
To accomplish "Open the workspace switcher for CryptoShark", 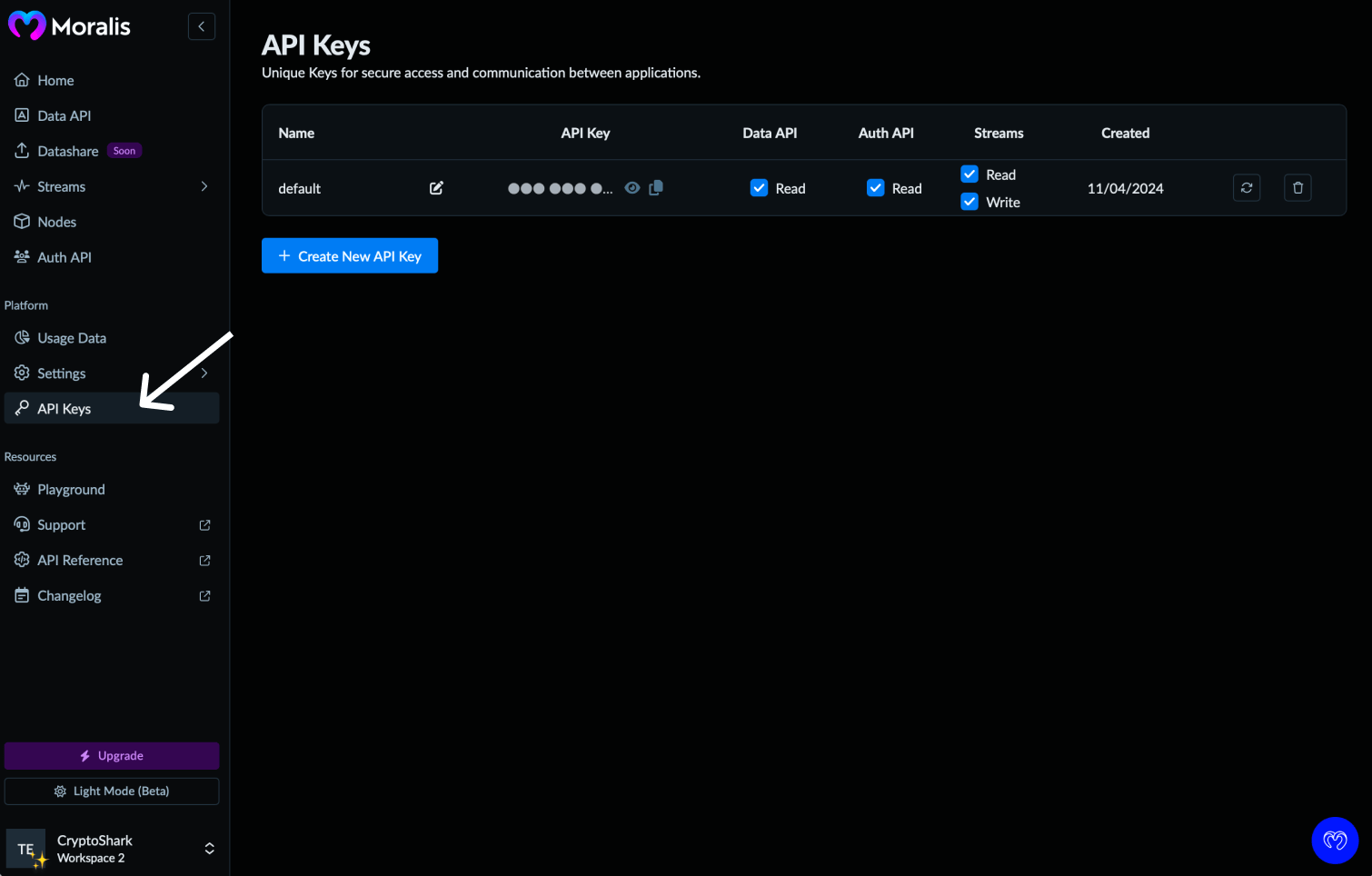I will 209,848.
